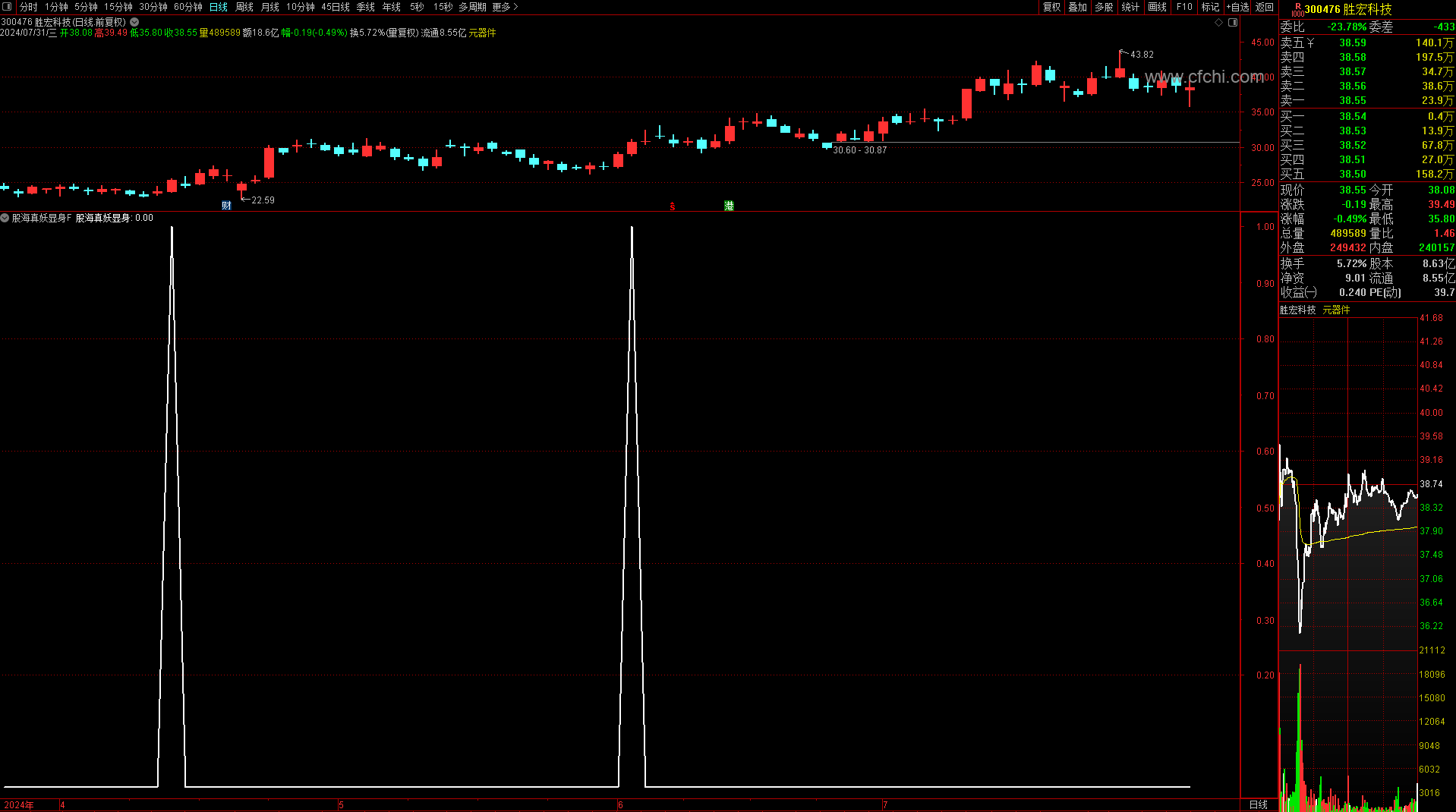Select the 买五 bid price 38.50
The height and width of the screenshot is (812, 1456).
point(1353,174)
